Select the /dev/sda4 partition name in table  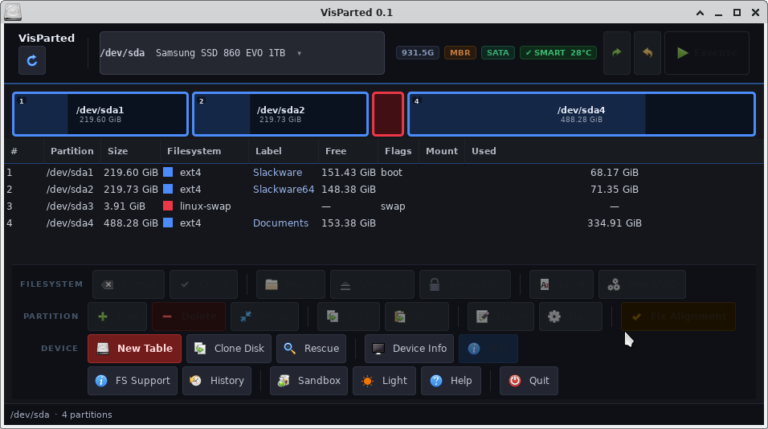tap(70, 223)
